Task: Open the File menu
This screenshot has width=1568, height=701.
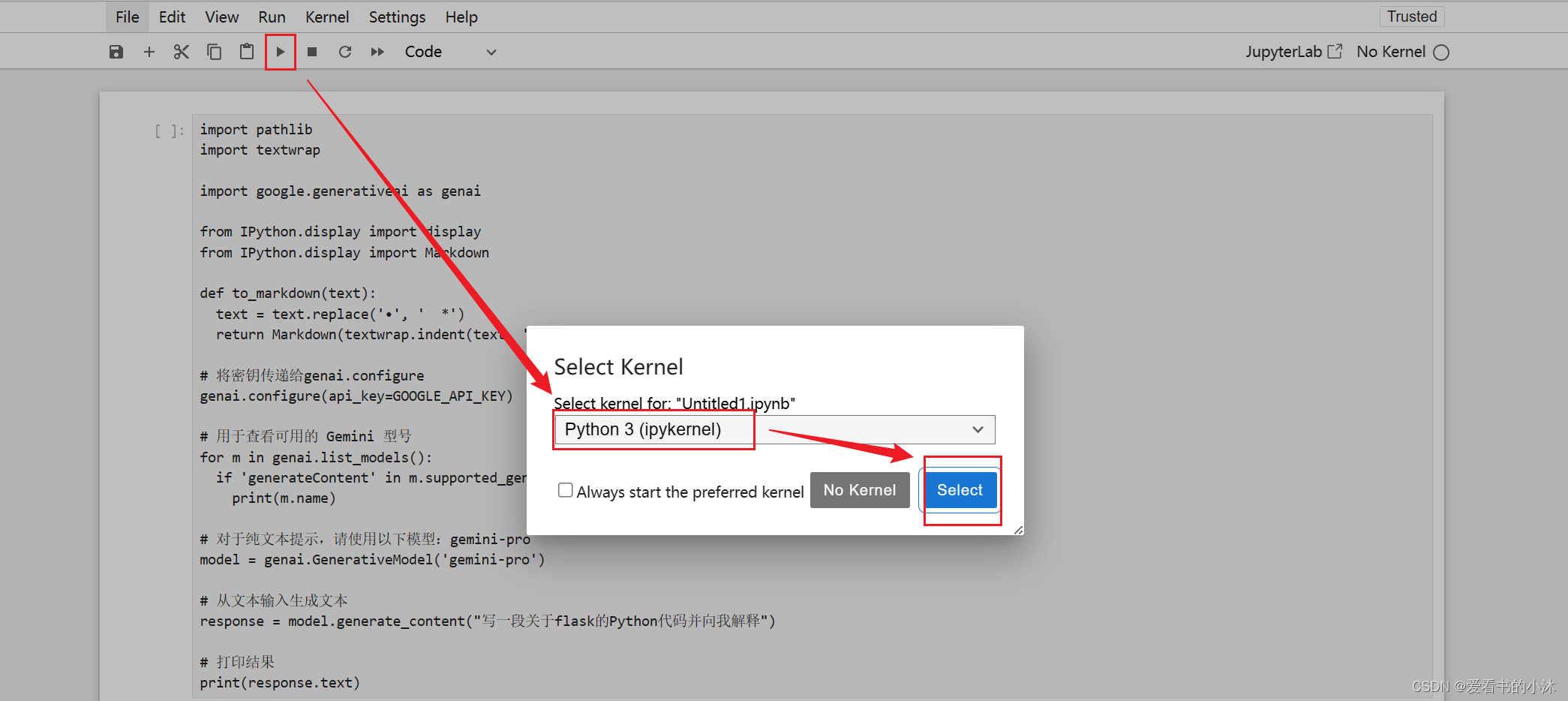Action: (128, 17)
